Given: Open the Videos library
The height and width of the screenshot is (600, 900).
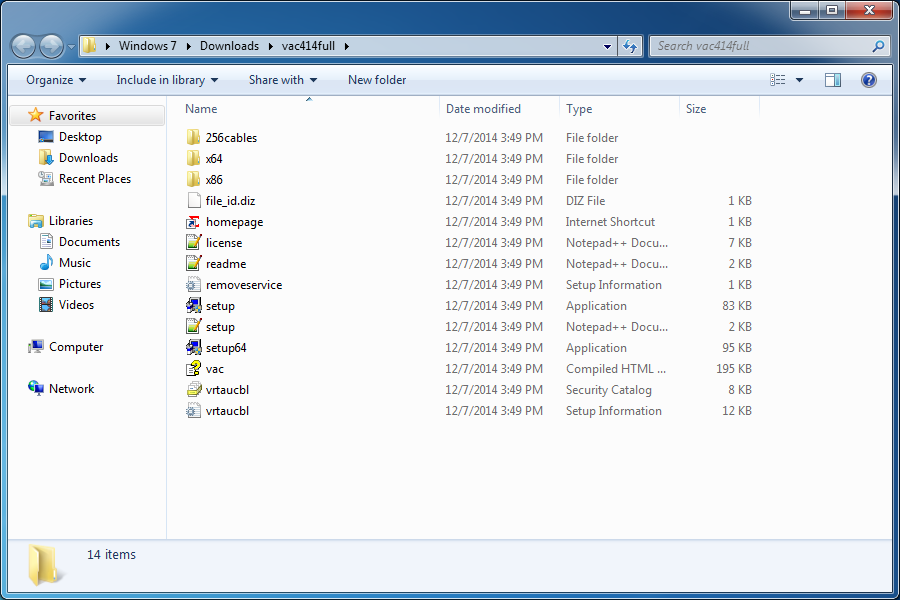Looking at the screenshot, I should [76, 305].
